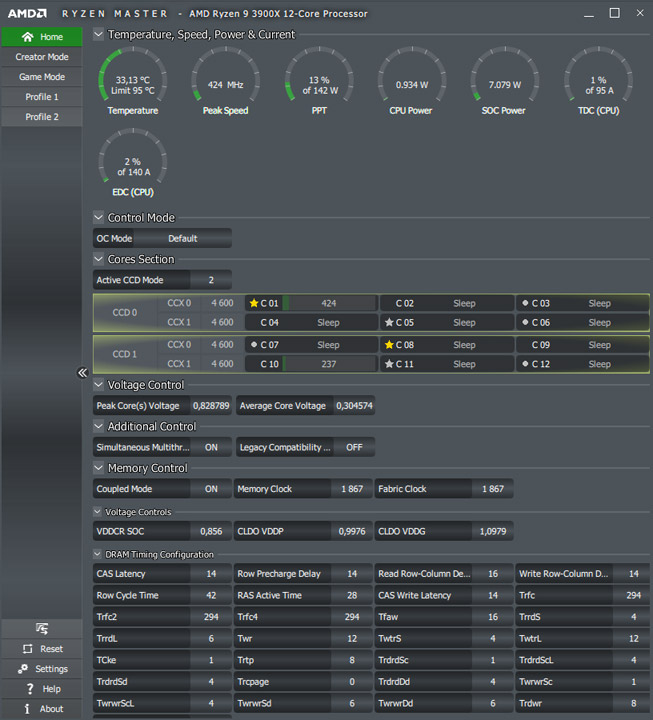
Task: Click the dot marker on core C 07
Action: pyautogui.click(x=253, y=344)
